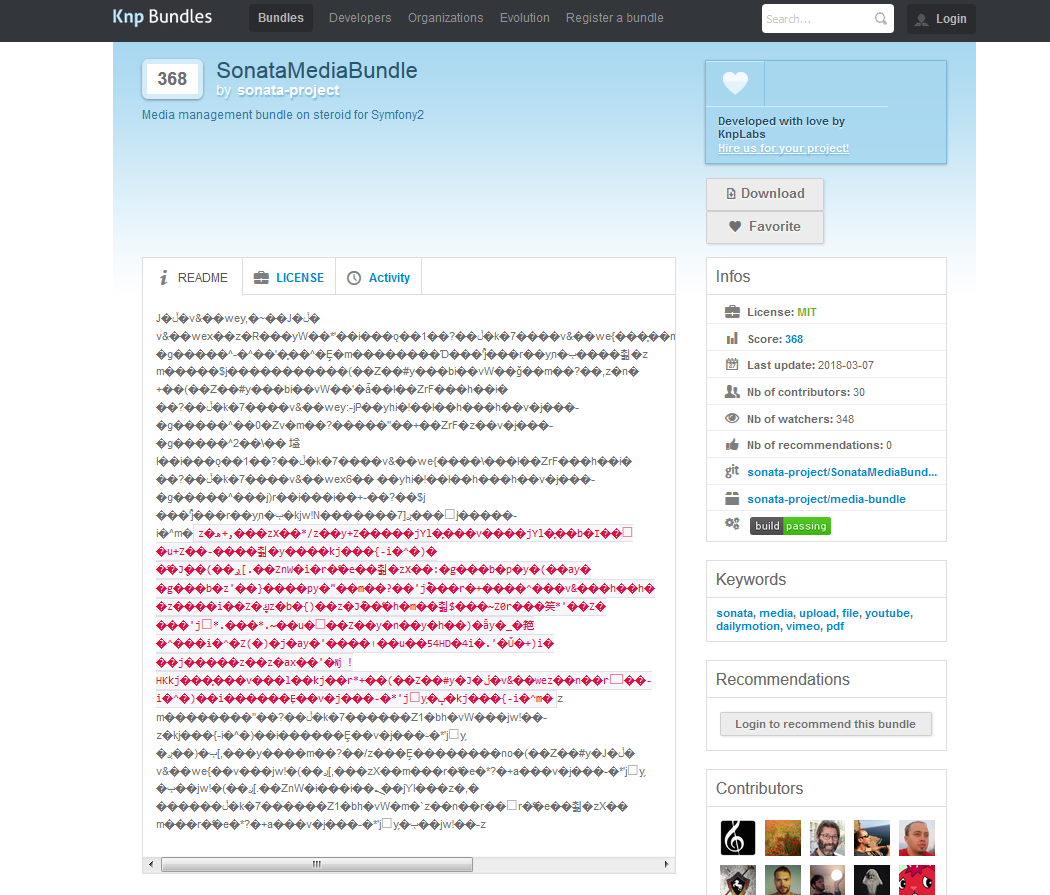
Task: Click the 368 score badge
Action: (172, 79)
